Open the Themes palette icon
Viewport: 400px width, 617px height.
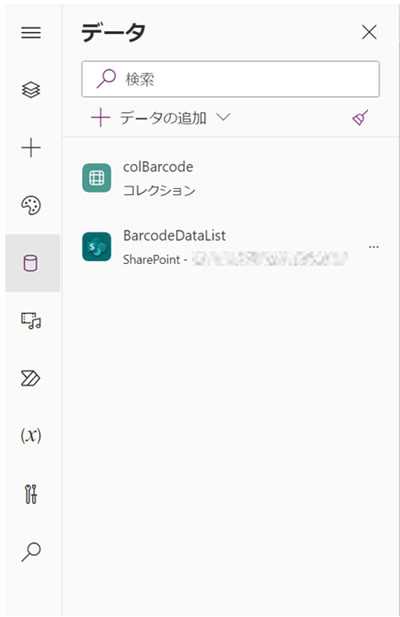point(31,205)
